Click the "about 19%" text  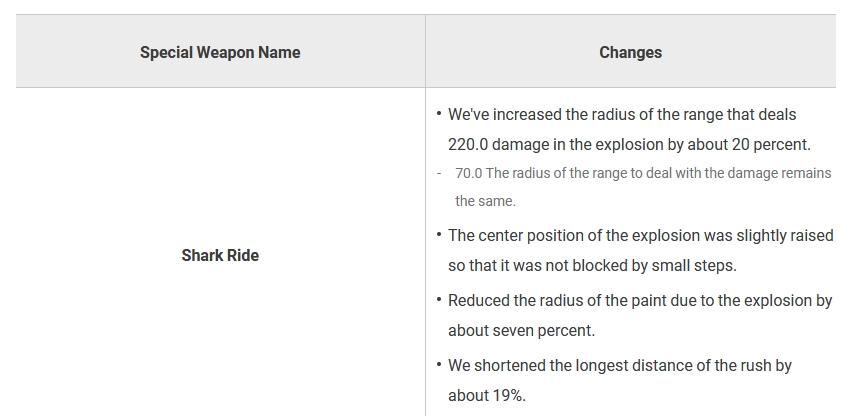[486, 396]
